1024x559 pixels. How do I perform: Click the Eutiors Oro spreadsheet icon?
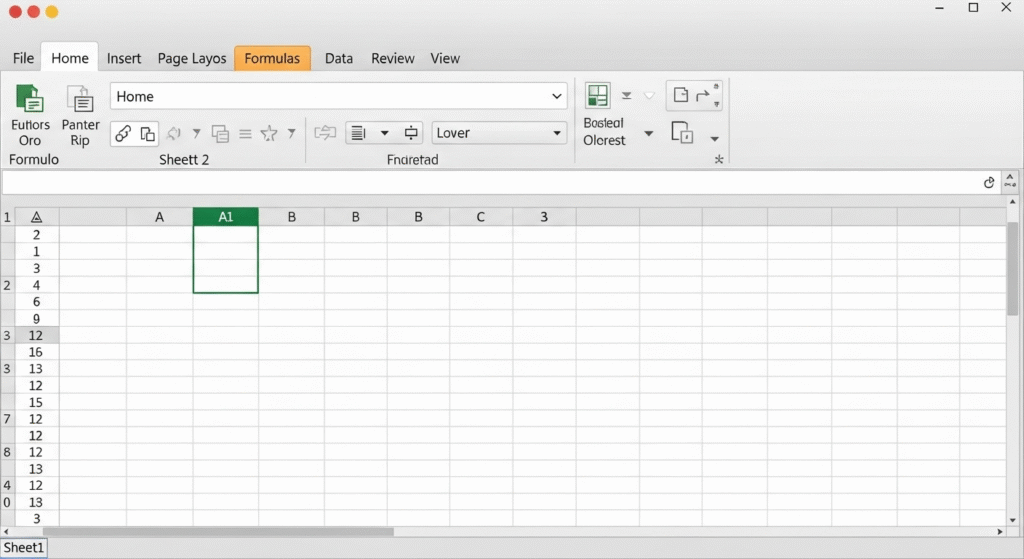(x=30, y=99)
